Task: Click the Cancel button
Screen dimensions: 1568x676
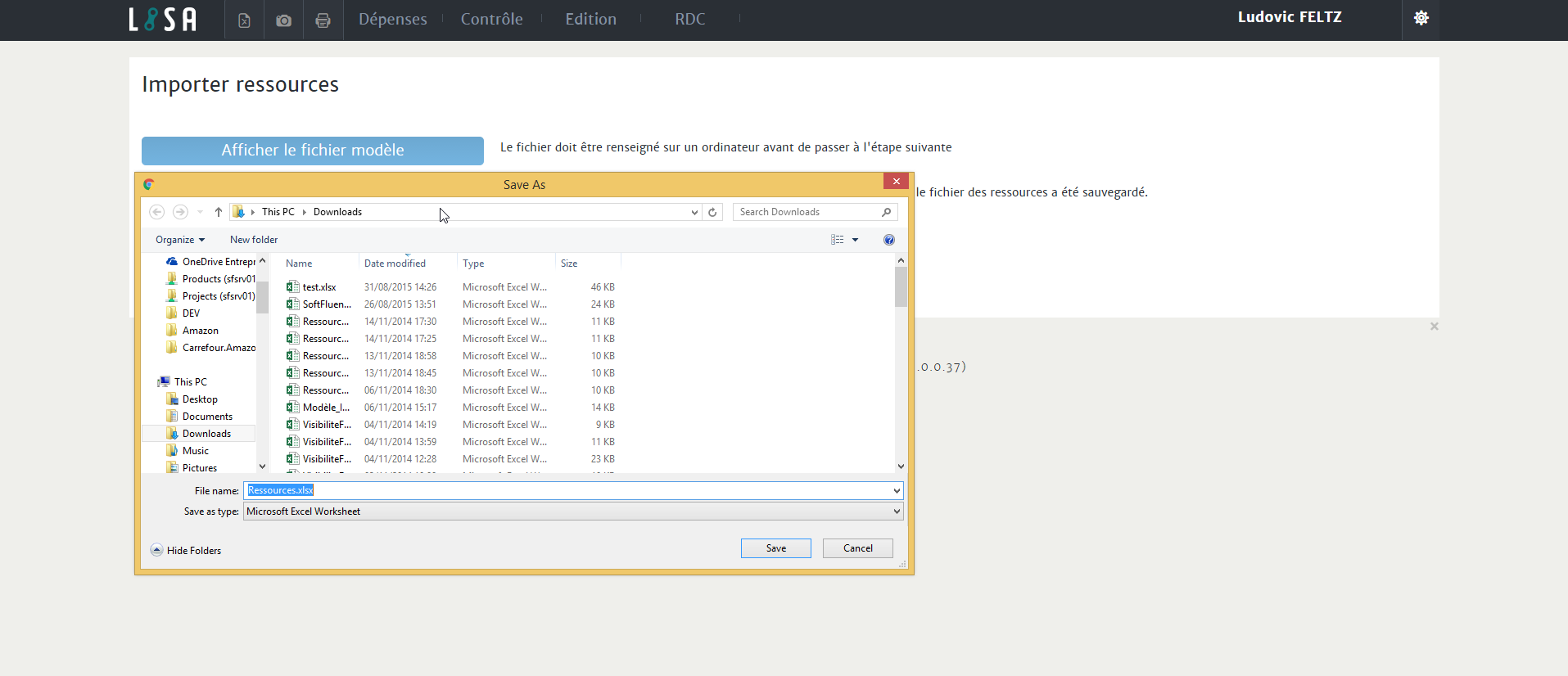Action: [x=858, y=548]
